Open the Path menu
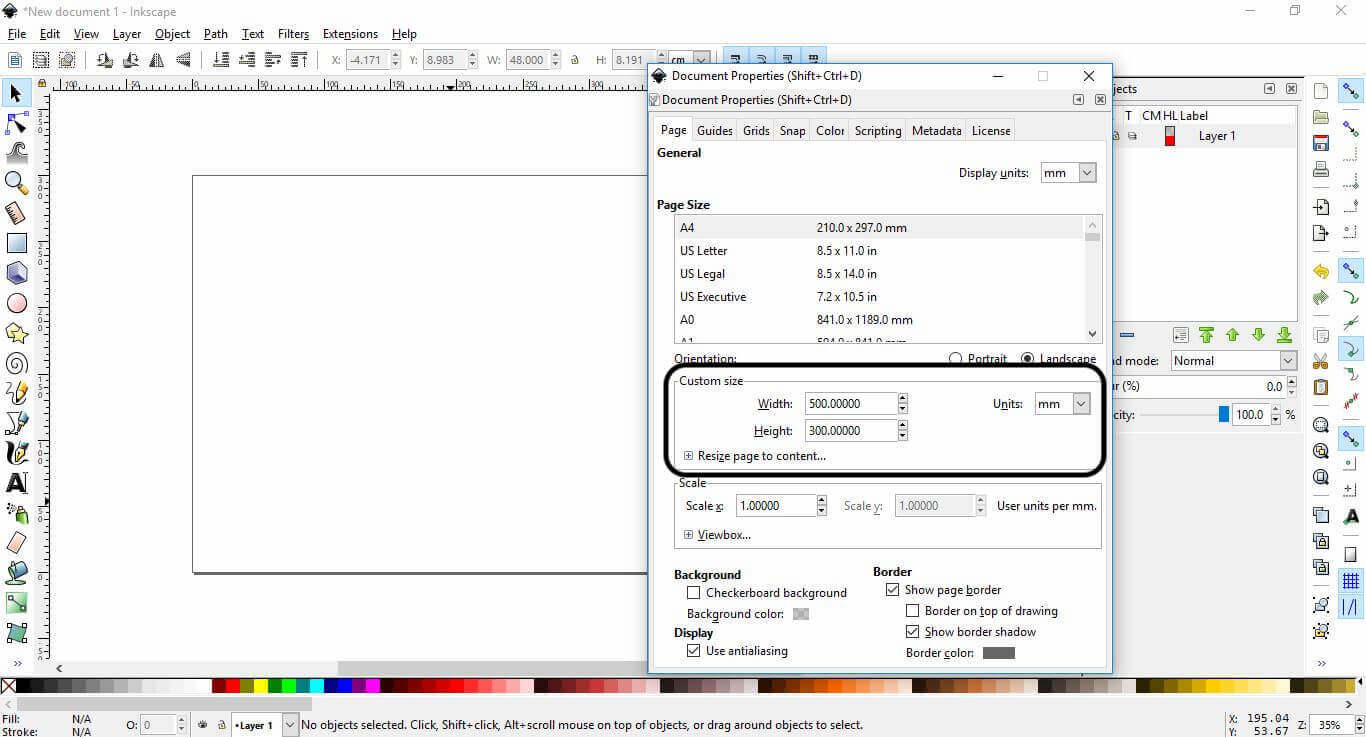Screen dimensions: 1366x737 216,34
